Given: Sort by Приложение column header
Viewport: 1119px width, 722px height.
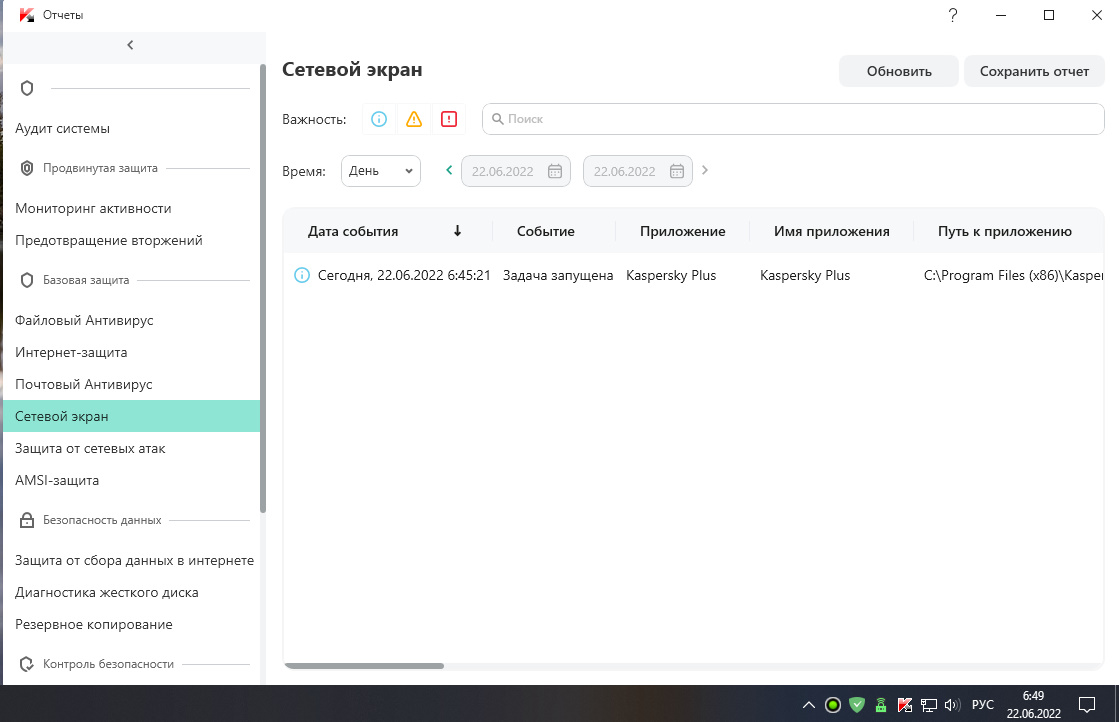Looking at the screenshot, I should [683, 231].
